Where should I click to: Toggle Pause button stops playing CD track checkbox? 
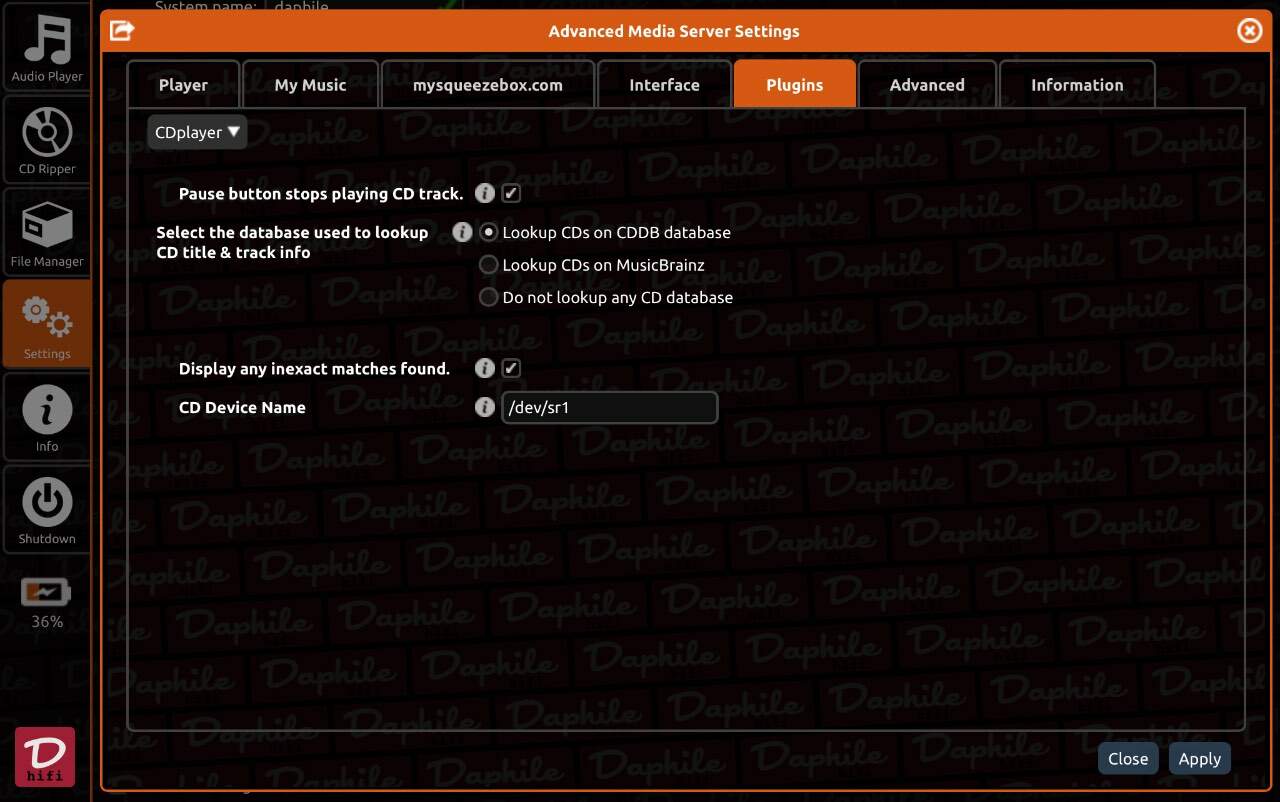coord(511,193)
